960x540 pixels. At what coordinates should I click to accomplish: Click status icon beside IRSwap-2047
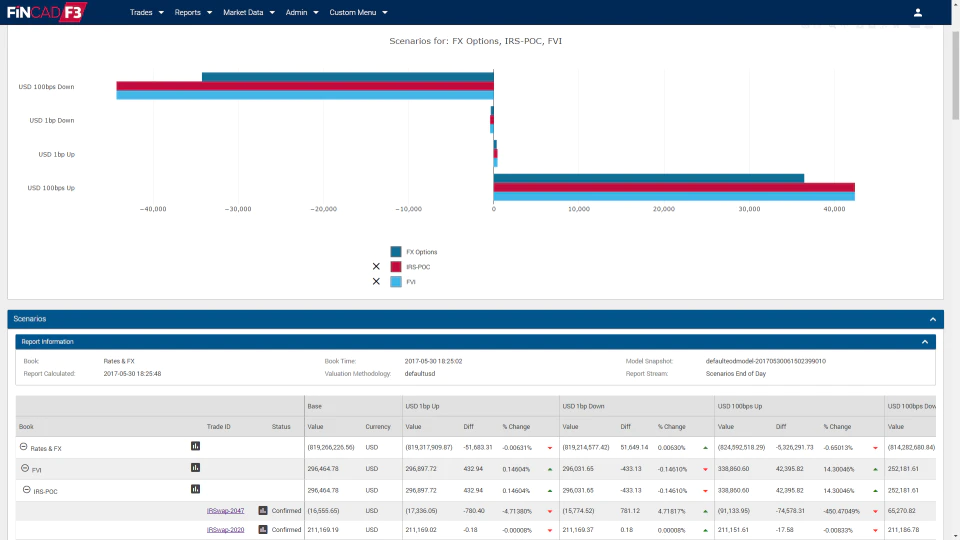pyautogui.click(x=263, y=511)
